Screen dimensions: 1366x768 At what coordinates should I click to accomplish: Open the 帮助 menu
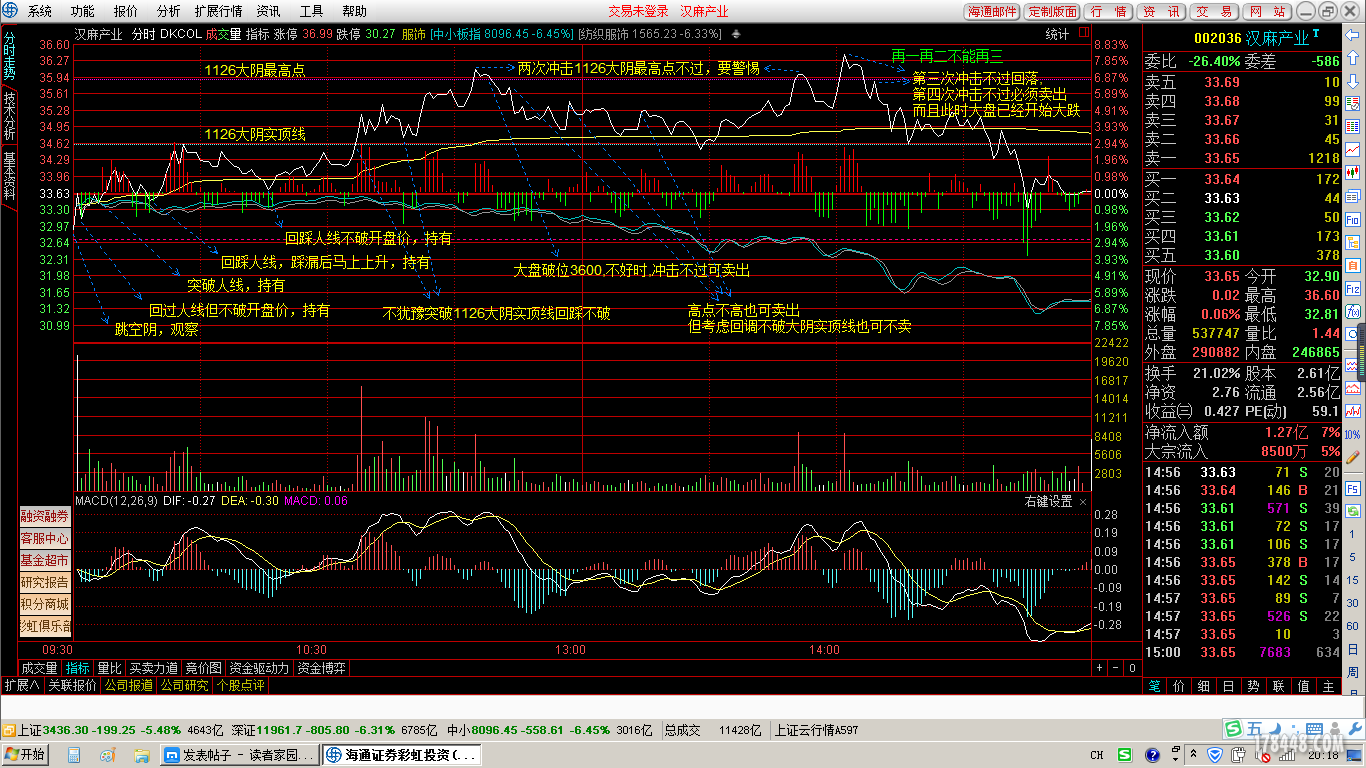[x=354, y=11]
